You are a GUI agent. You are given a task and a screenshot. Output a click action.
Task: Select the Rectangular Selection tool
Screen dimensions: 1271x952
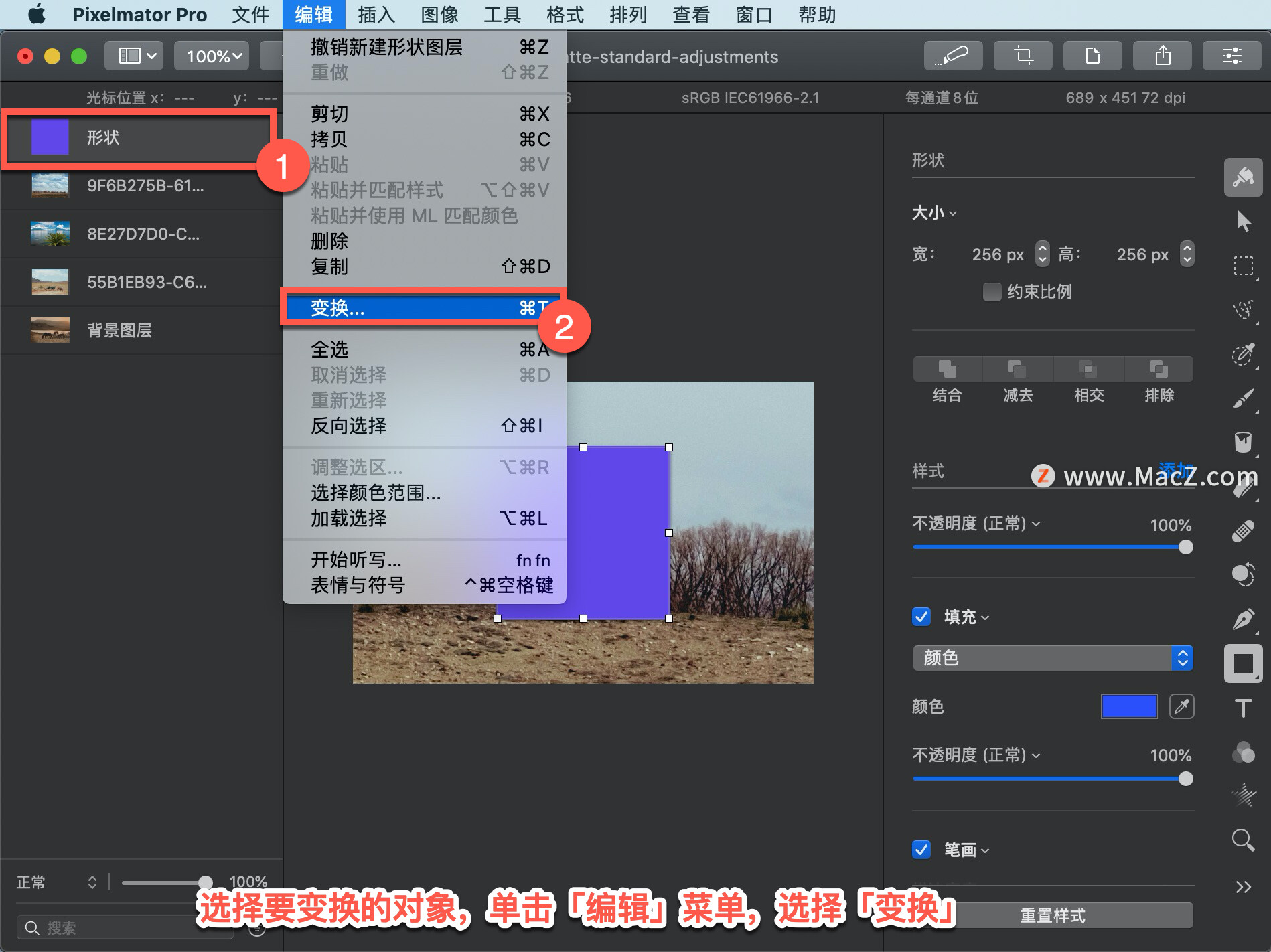tap(1243, 266)
